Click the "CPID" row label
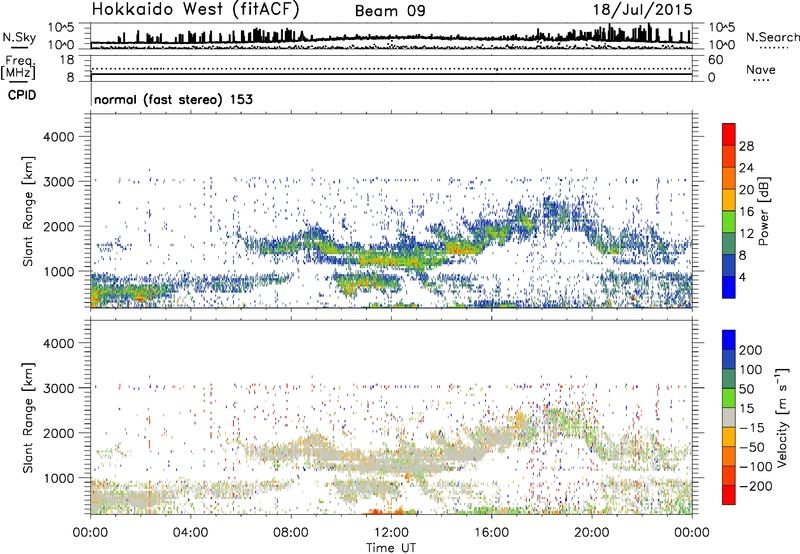 click(x=22, y=95)
